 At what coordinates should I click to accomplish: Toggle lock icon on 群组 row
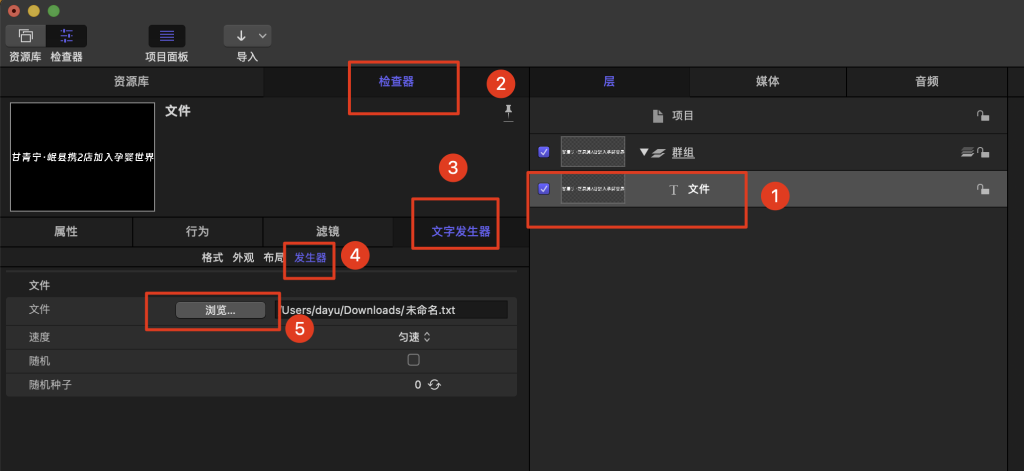tap(983, 153)
